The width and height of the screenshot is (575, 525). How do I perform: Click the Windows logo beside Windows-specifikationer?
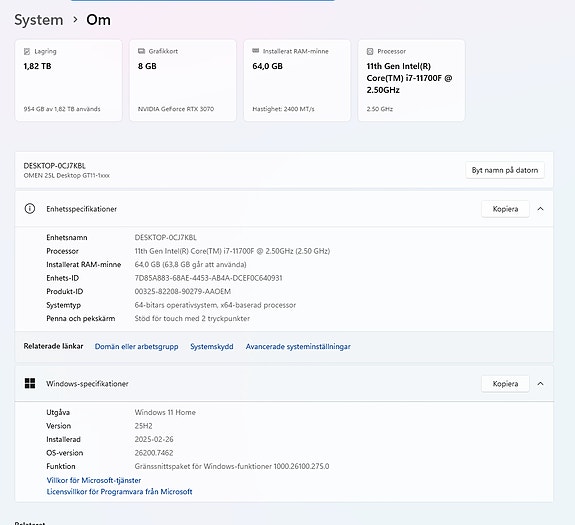pos(30,383)
